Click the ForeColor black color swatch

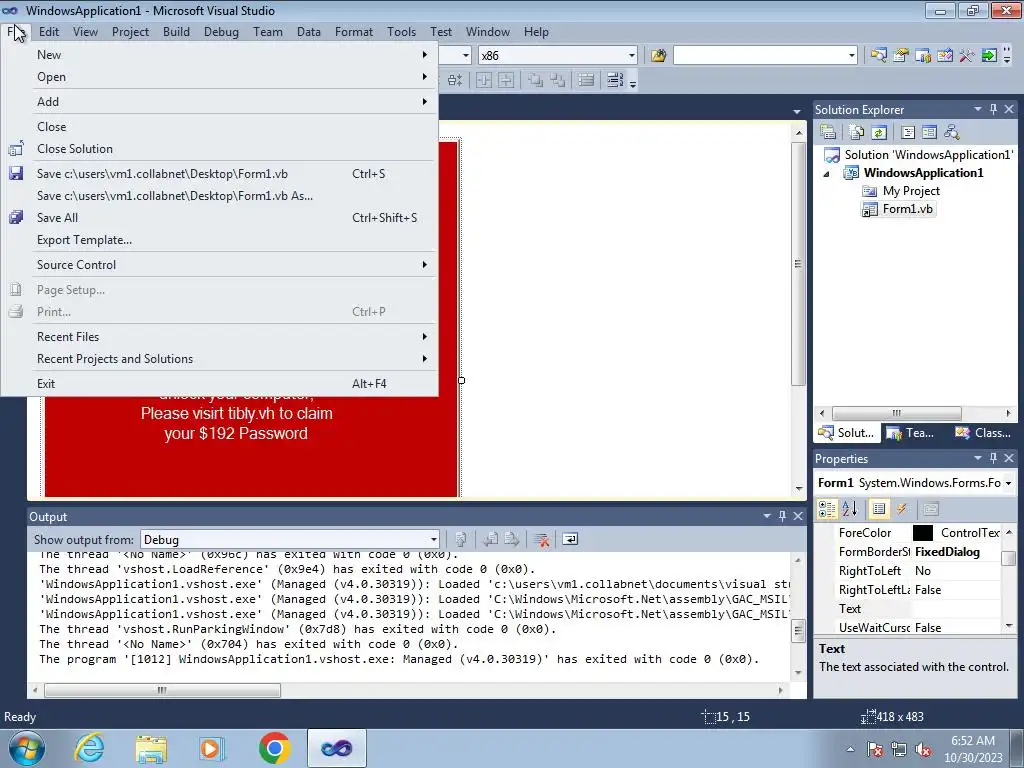(x=922, y=533)
